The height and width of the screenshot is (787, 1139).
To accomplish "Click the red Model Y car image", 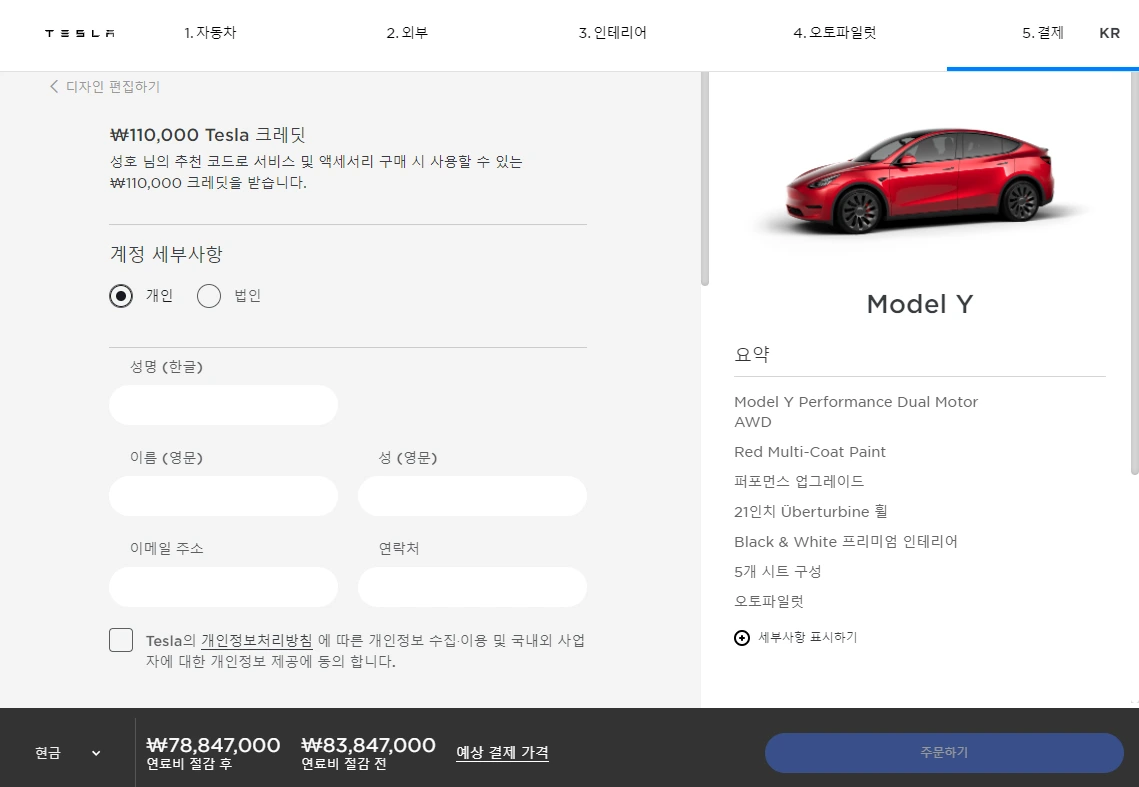I will pos(920,181).
